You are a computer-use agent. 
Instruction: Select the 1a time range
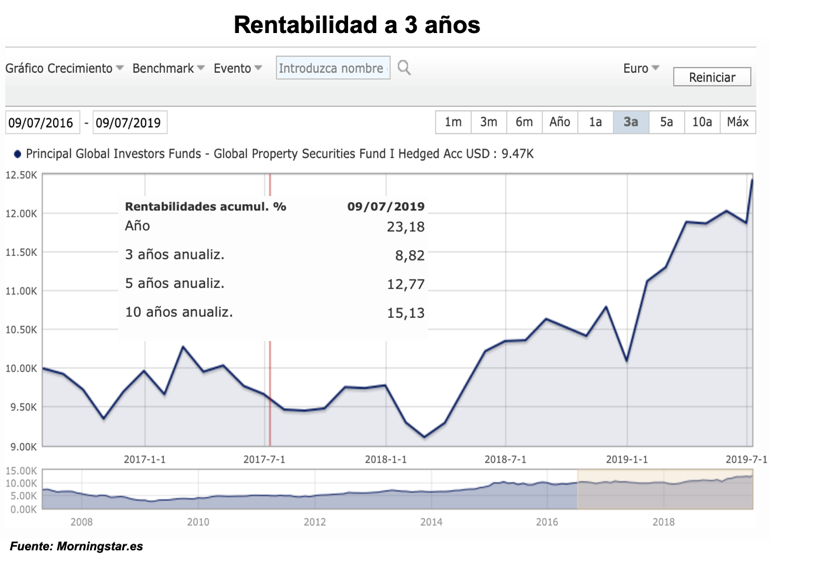click(x=595, y=122)
